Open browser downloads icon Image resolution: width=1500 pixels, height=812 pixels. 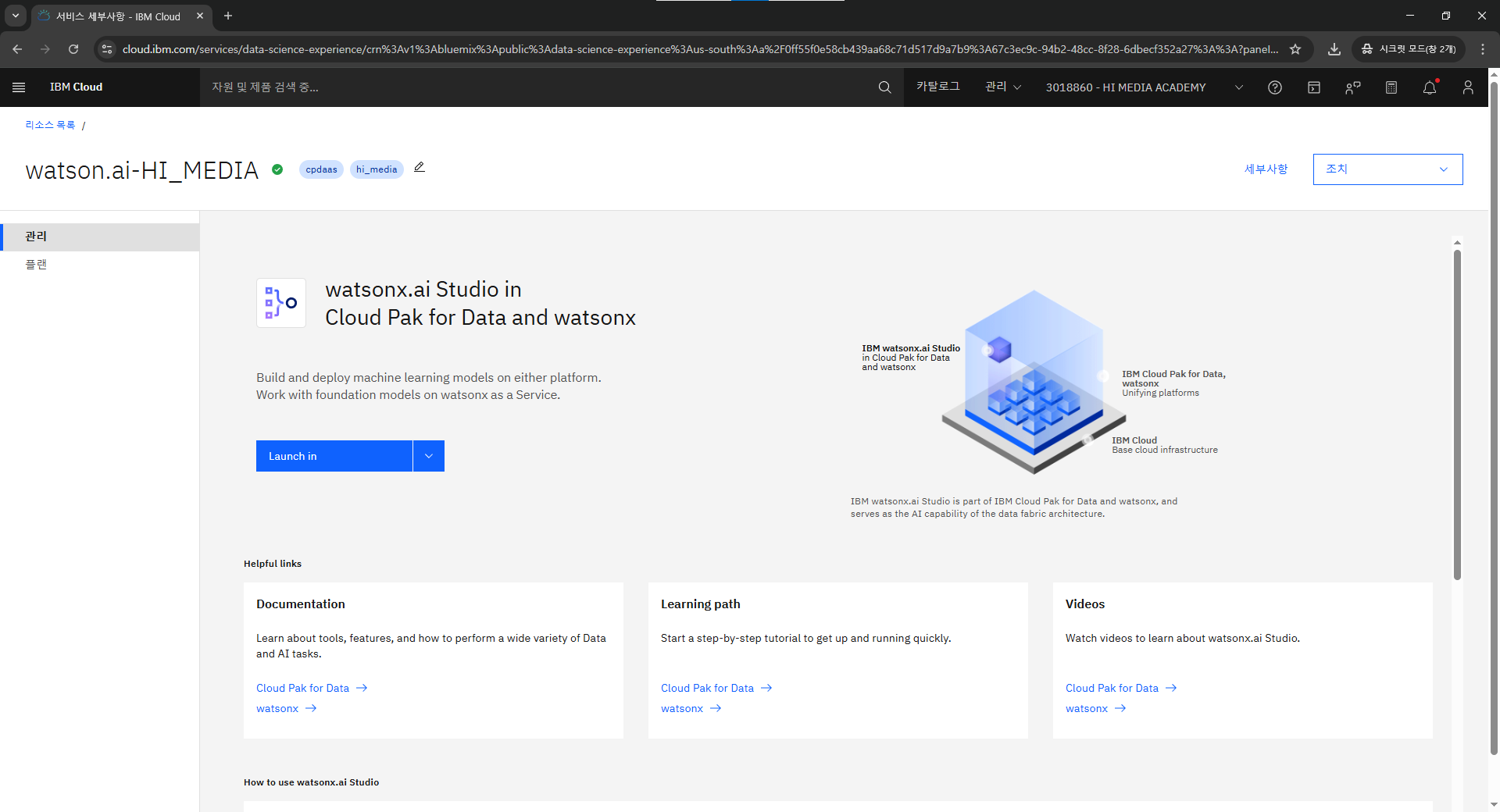tap(1334, 49)
